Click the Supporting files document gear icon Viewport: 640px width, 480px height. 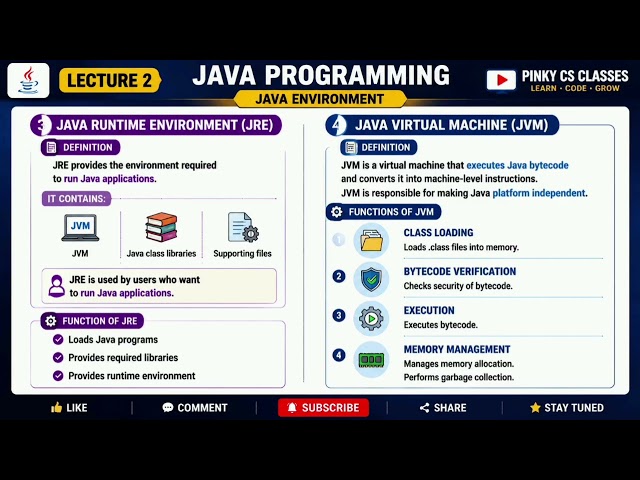click(243, 227)
